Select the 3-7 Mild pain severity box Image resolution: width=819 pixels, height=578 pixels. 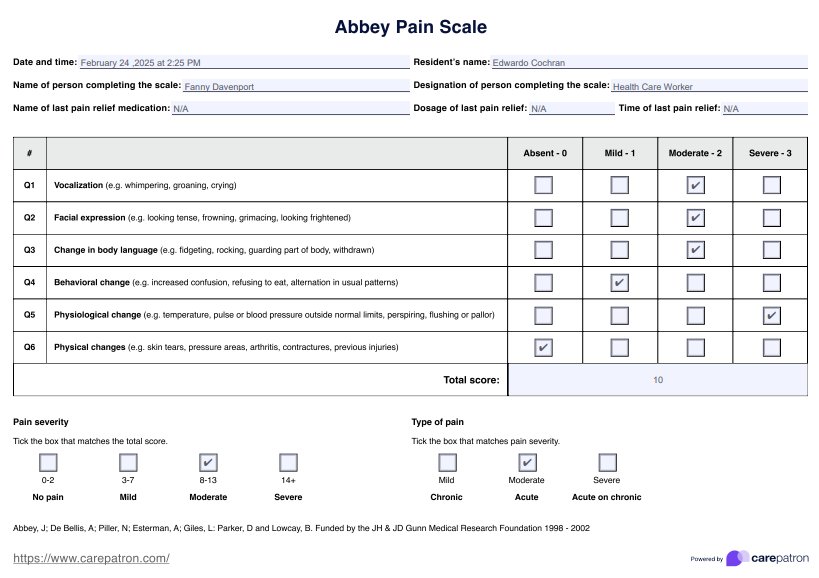click(128, 462)
